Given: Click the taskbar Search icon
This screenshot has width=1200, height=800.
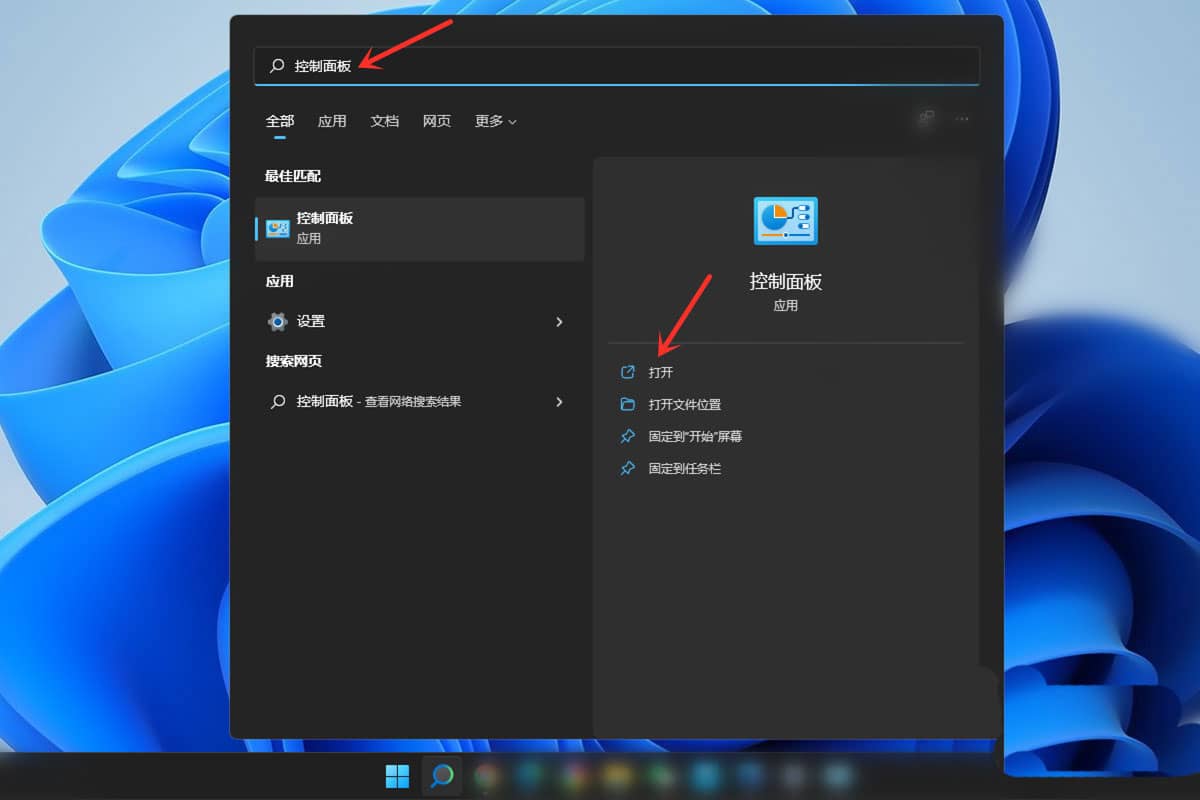Looking at the screenshot, I should point(441,776).
